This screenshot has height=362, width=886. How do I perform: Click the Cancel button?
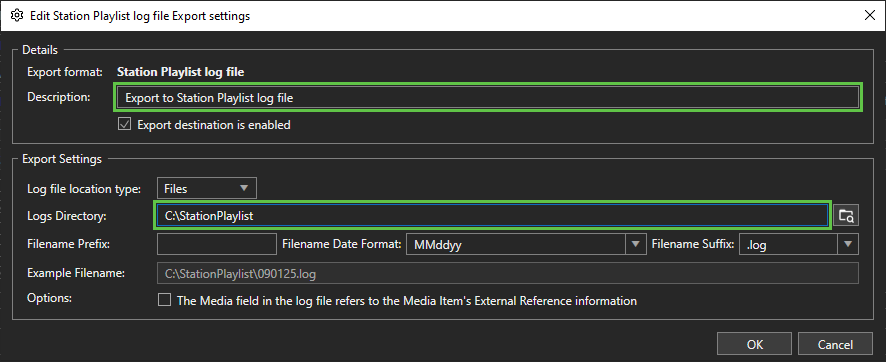coord(835,344)
